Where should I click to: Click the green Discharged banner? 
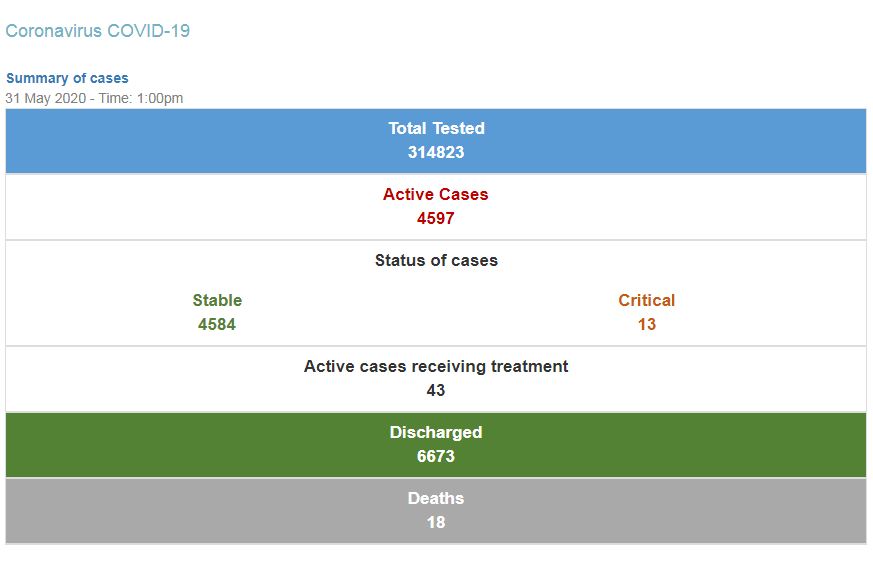(436, 445)
